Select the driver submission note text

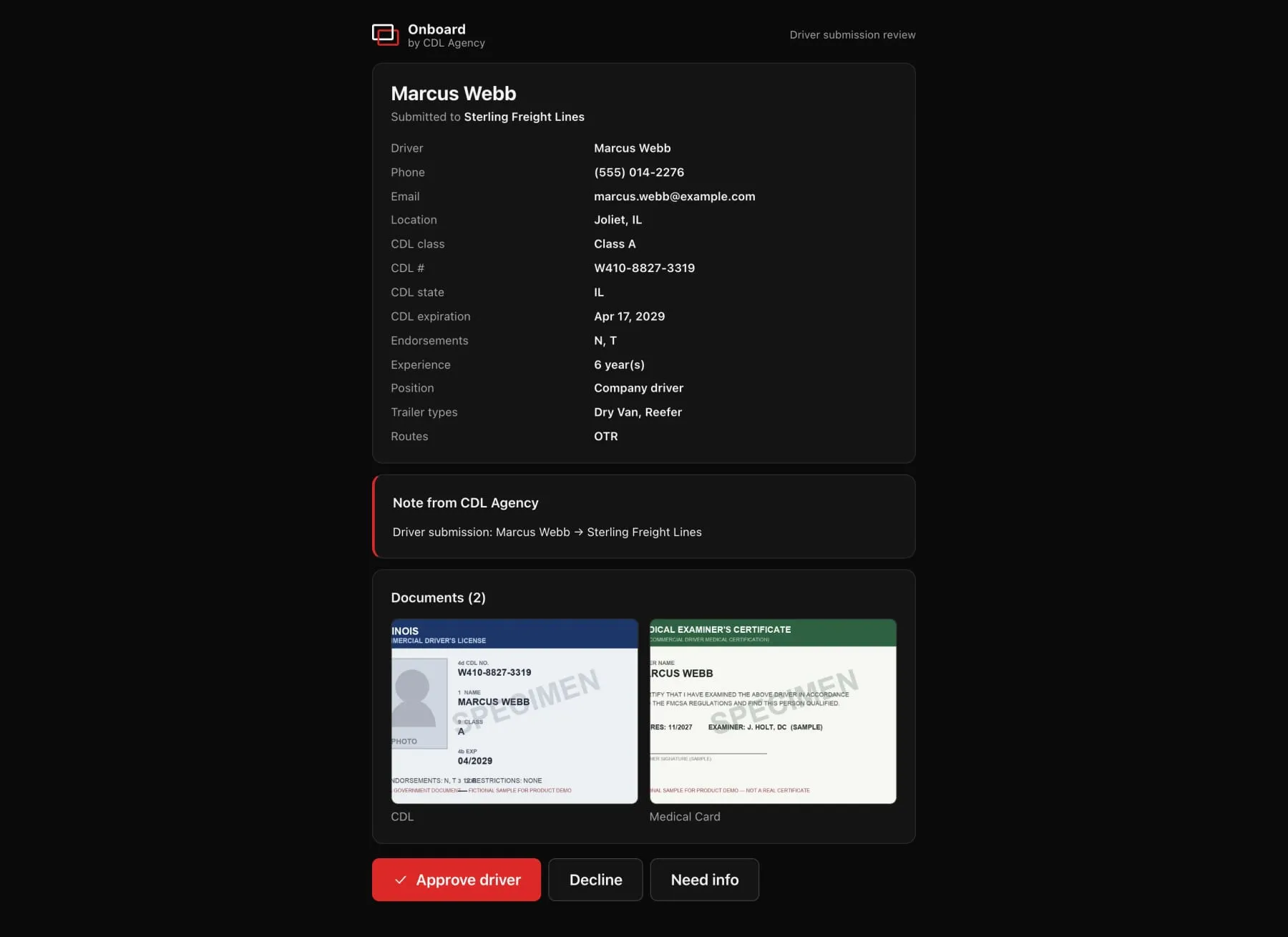pos(547,532)
